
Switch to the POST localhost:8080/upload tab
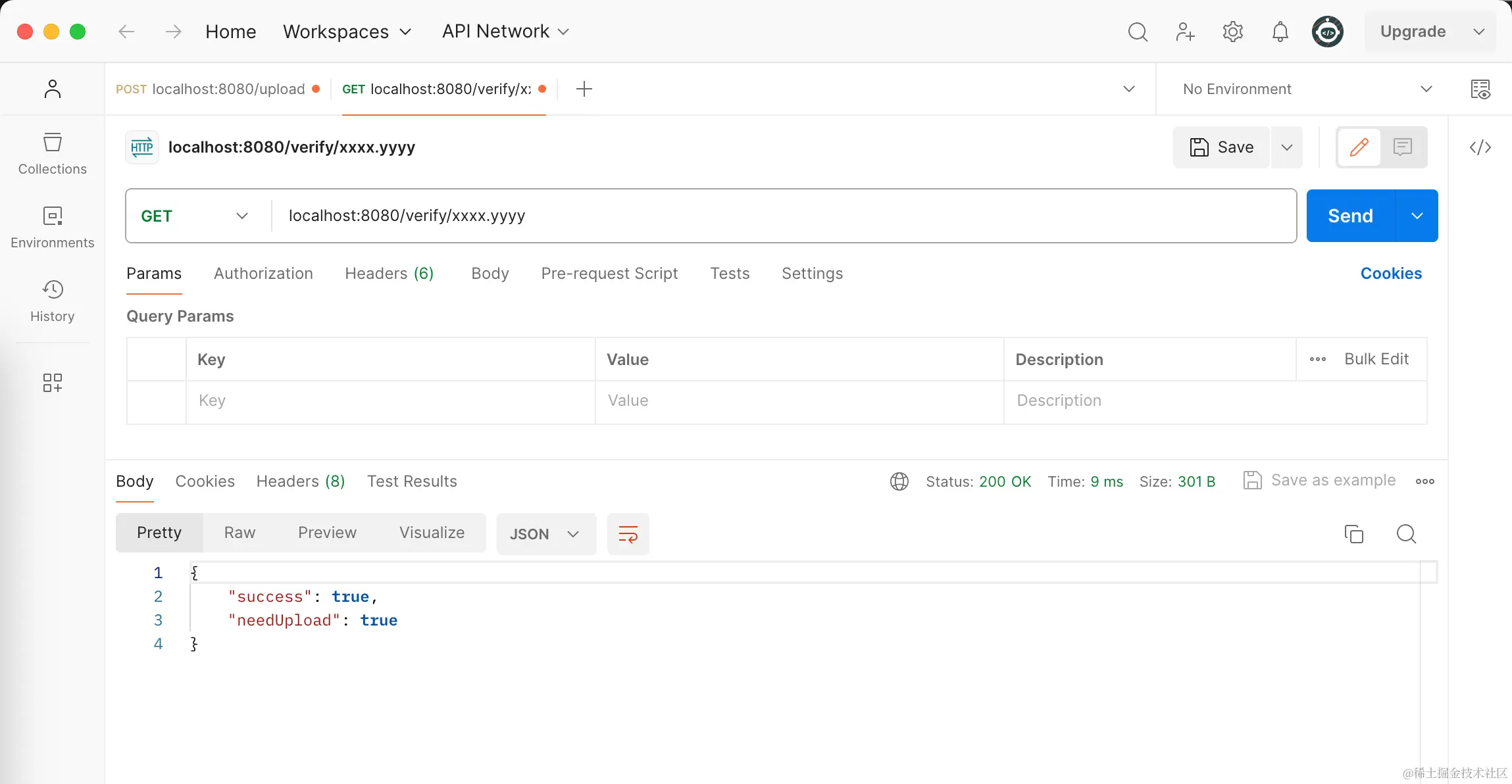218,89
